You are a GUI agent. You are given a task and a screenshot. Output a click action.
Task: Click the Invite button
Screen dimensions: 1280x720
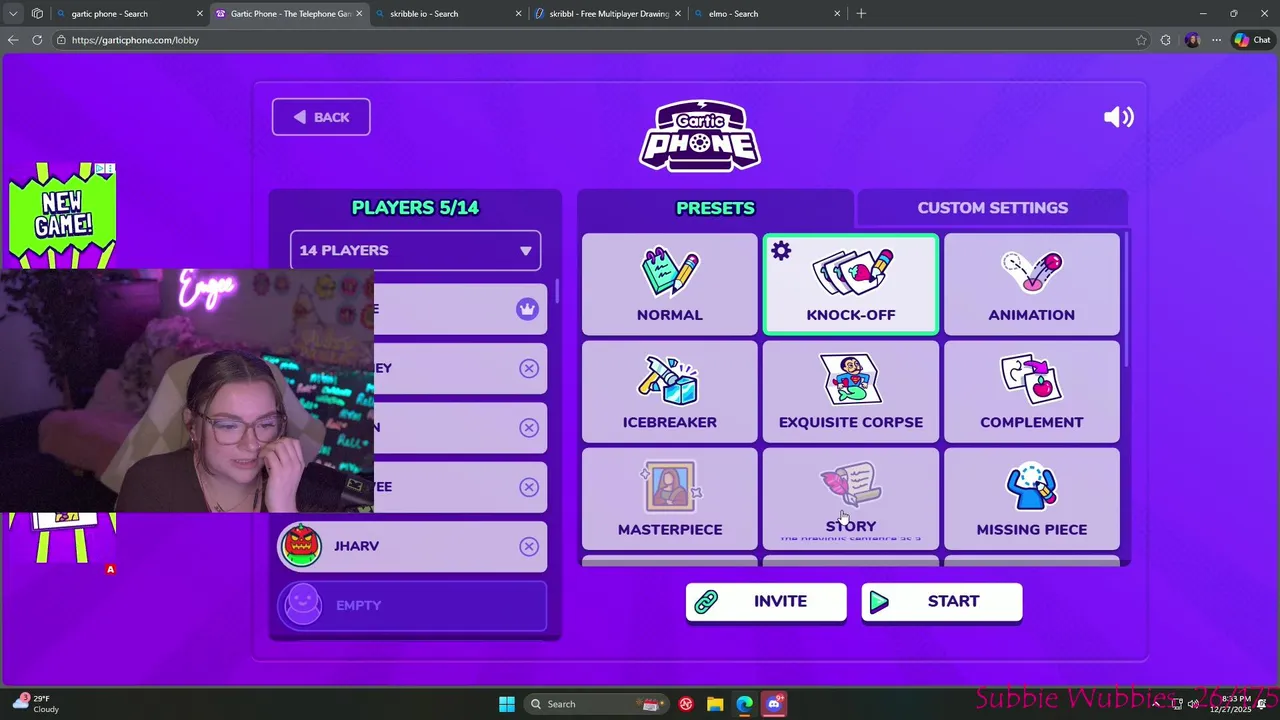pyautogui.click(x=766, y=602)
